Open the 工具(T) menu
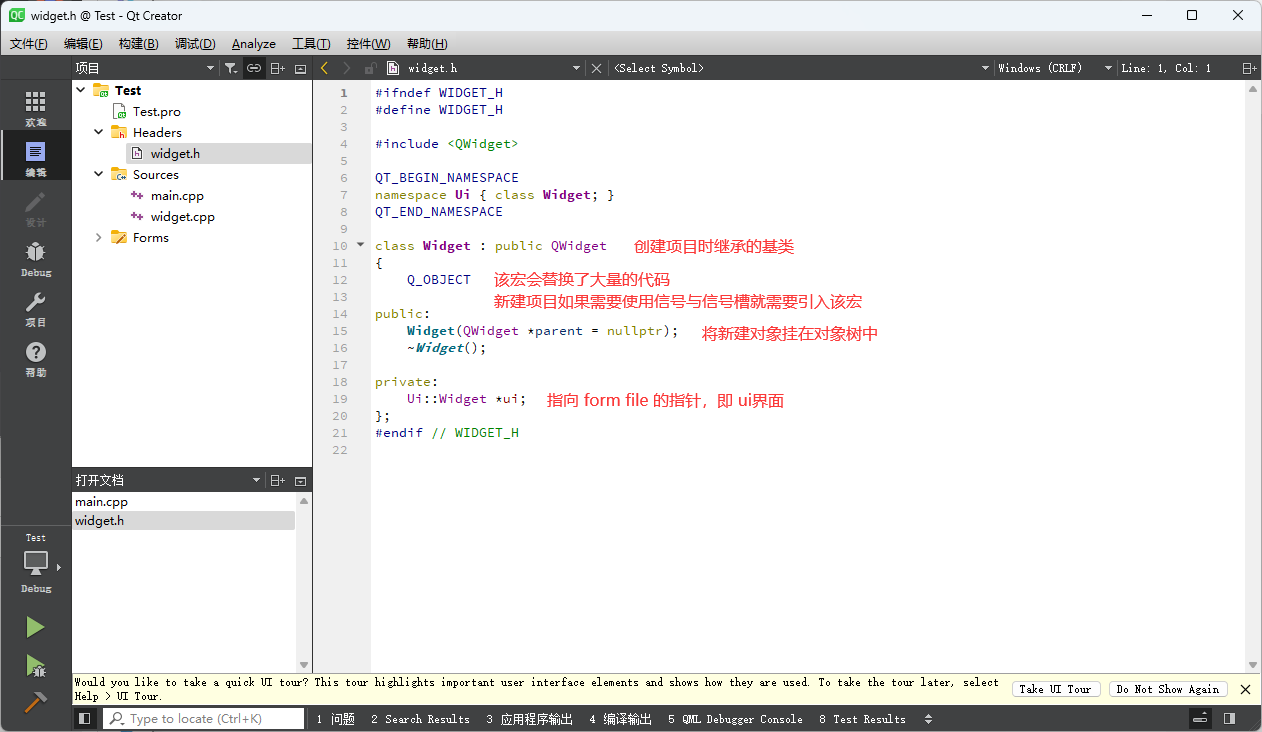Viewport: 1262px width, 732px height. click(311, 44)
